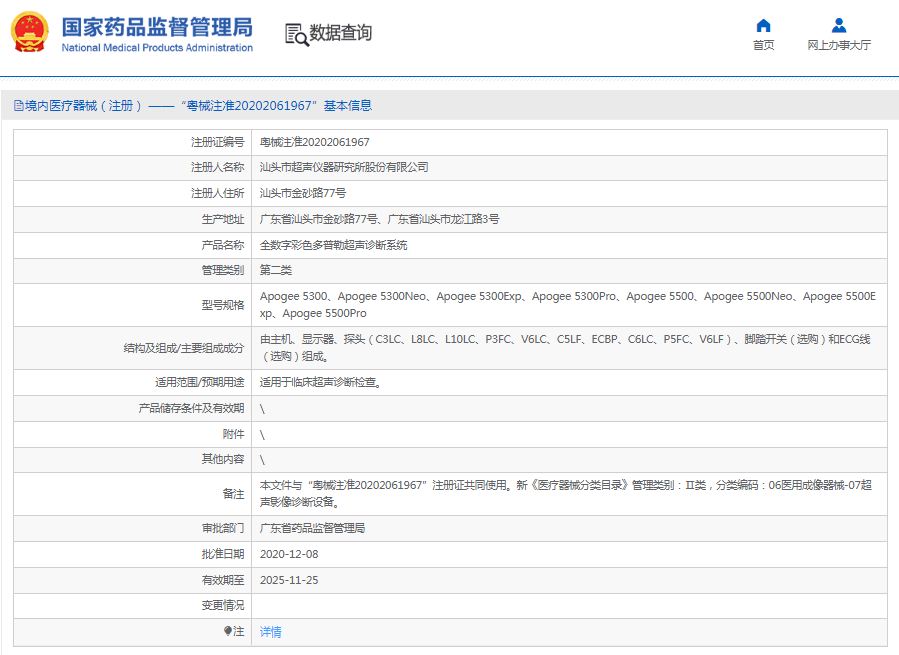Viewport: 899px width, 655px height.
Task: Click the 结构及组成/主要组成成分 label
Action: pos(183,348)
